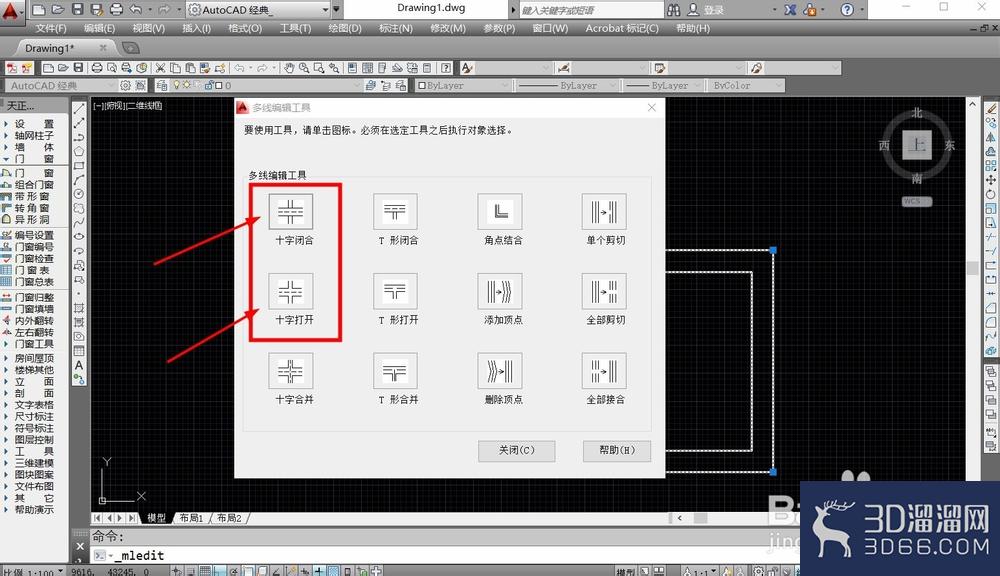This screenshot has width=1000, height=576.
Task: Open the 标注(N) menu
Action: tap(396, 28)
